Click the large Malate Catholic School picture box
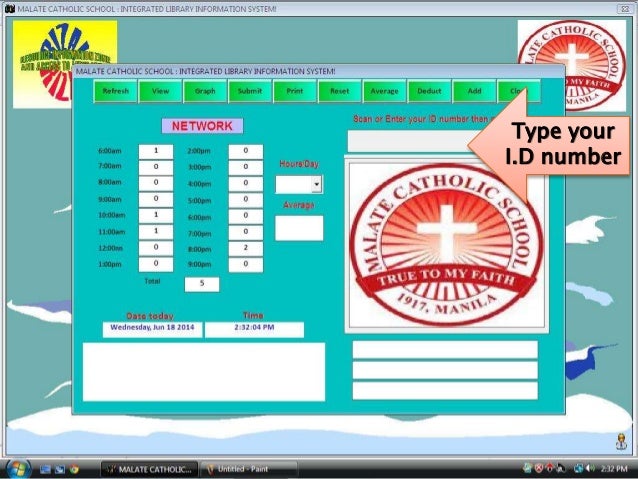The height and width of the screenshot is (479, 638). point(447,245)
